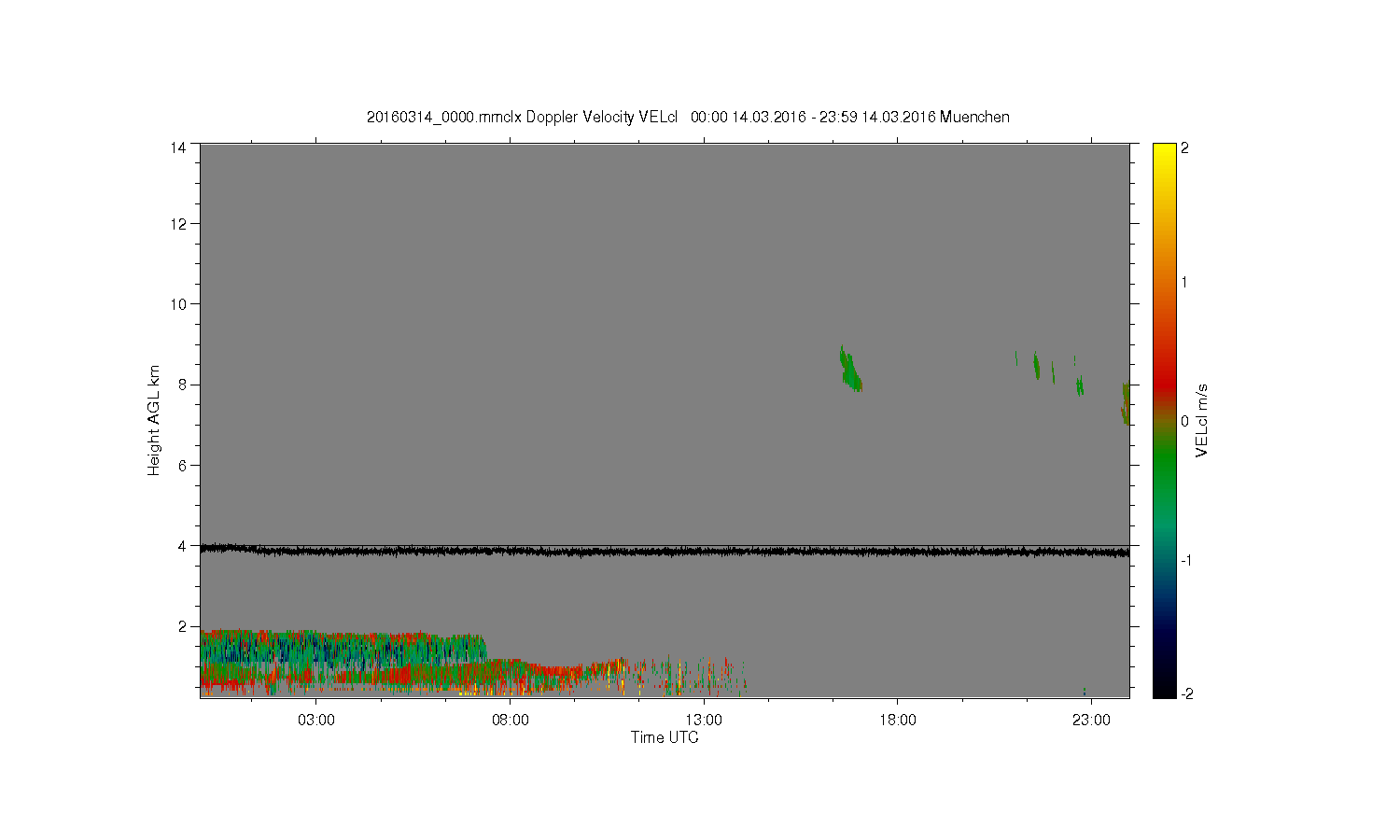Click the height axis label 4
This screenshot has width=1400, height=840.
pyautogui.click(x=182, y=546)
